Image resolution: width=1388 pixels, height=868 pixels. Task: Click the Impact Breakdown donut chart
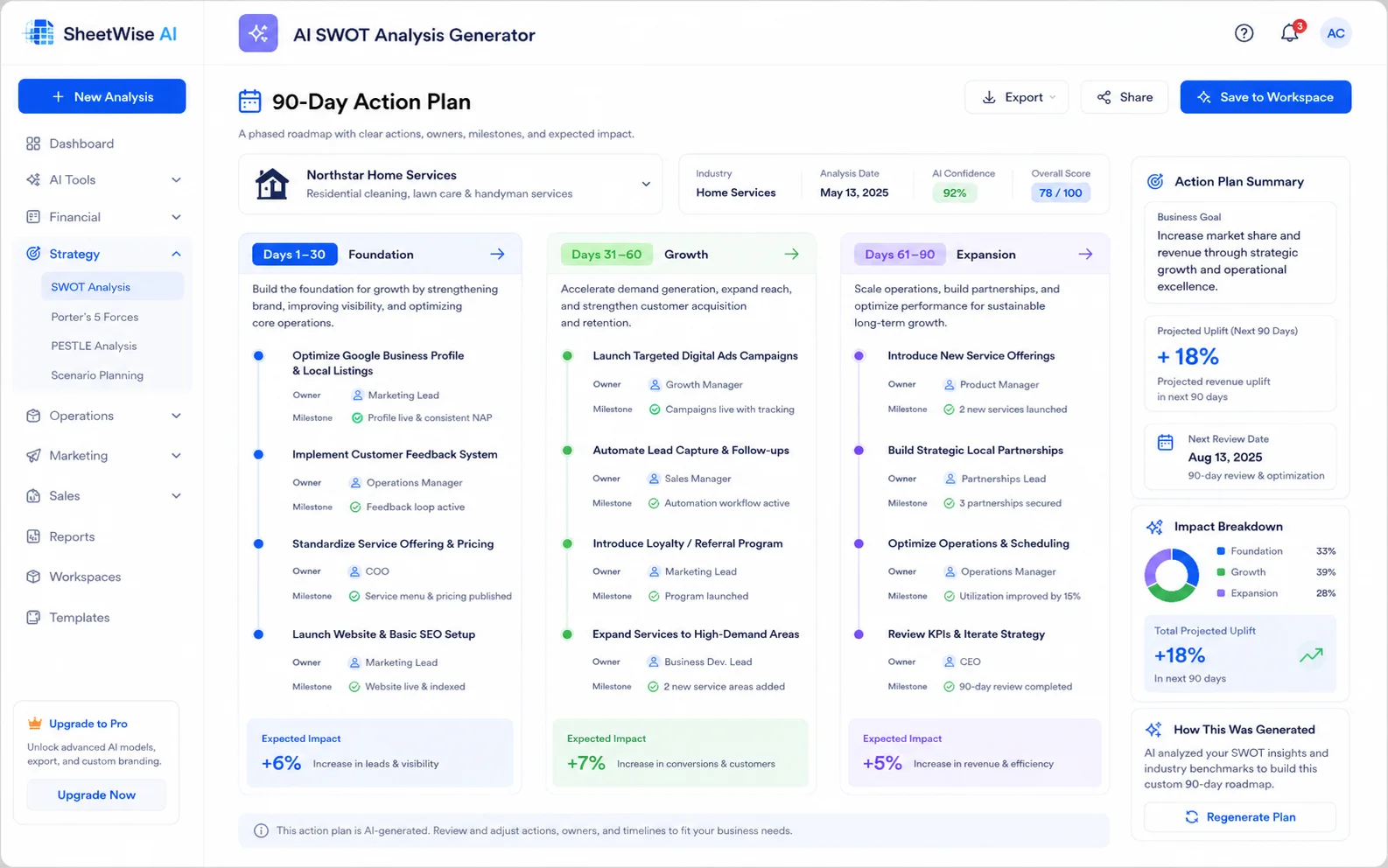coord(1172,576)
